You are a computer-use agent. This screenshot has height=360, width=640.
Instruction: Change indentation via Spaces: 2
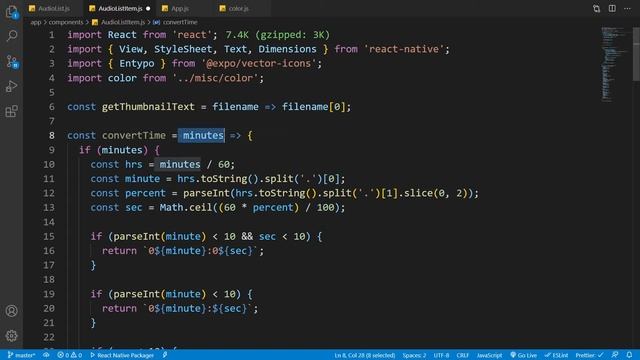tap(414, 355)
